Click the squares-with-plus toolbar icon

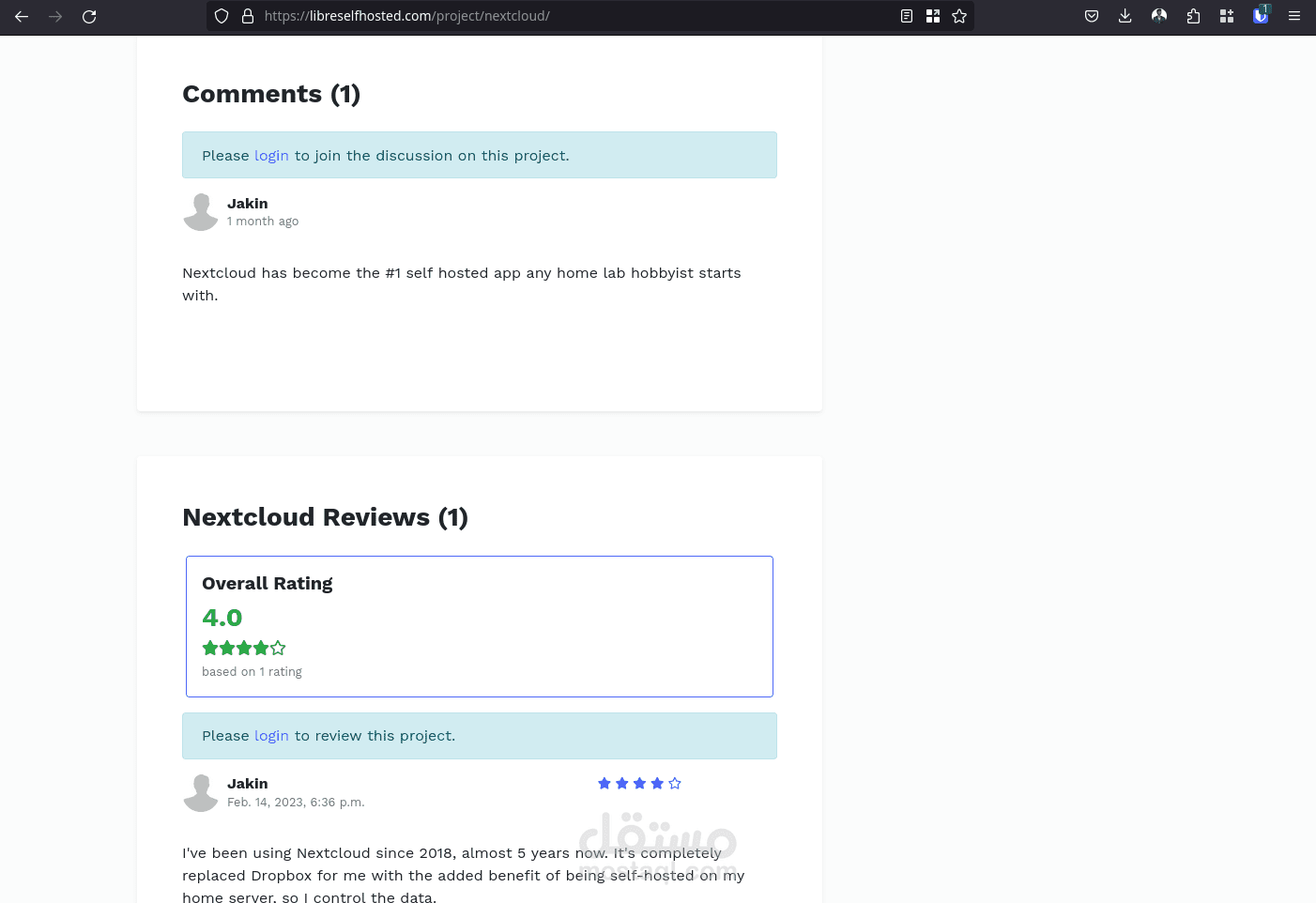1227,16
